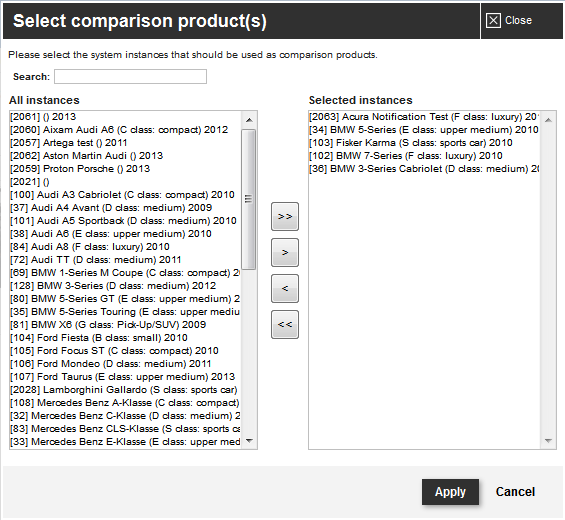Select '[106] Ford Mondeo' row

click(125, 364)
